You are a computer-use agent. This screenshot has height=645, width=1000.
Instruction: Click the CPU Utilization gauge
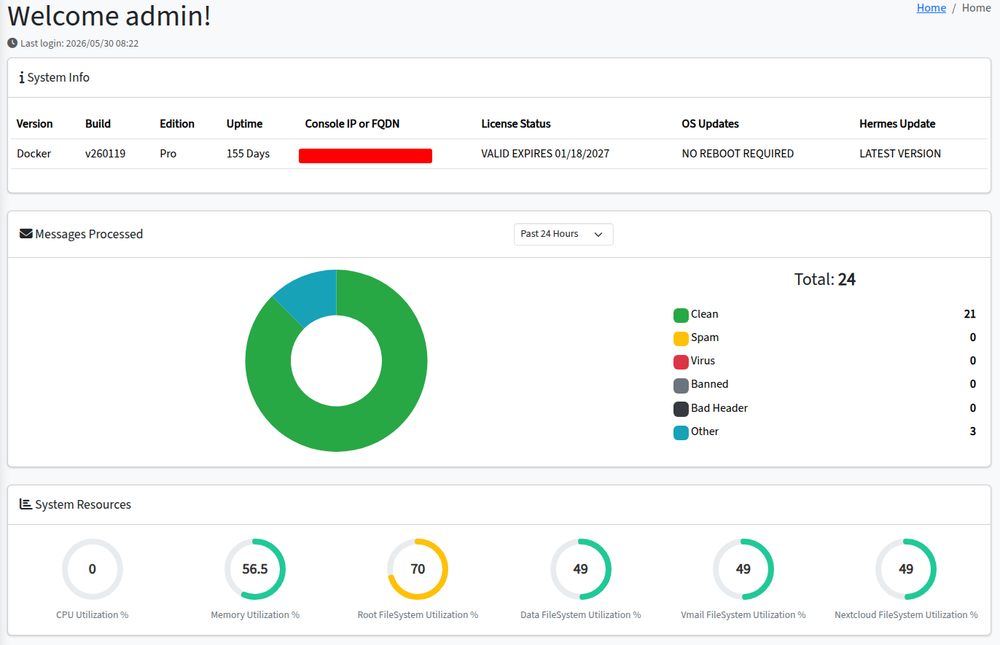[92, 569]
